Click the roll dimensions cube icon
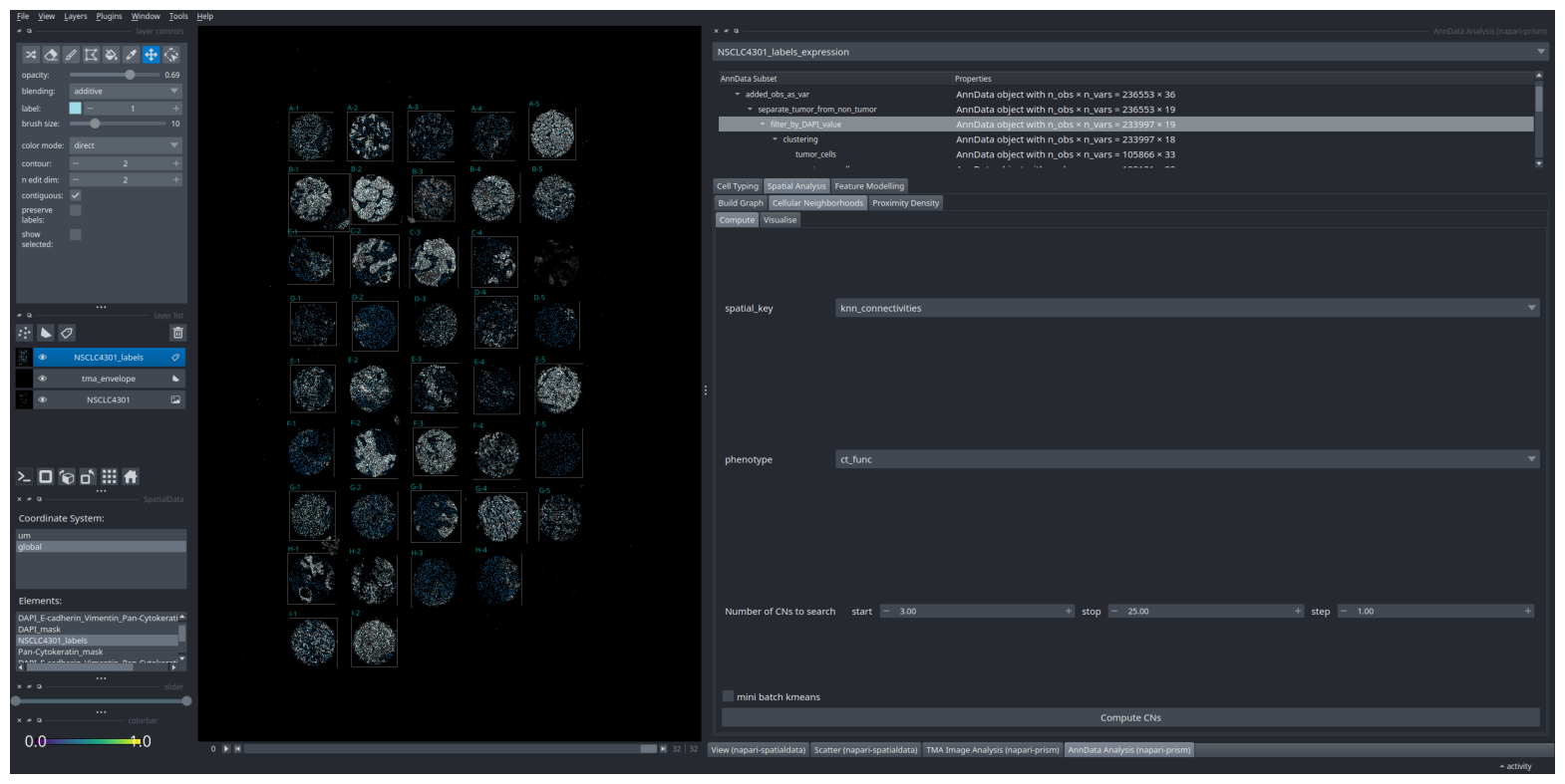 67,477
